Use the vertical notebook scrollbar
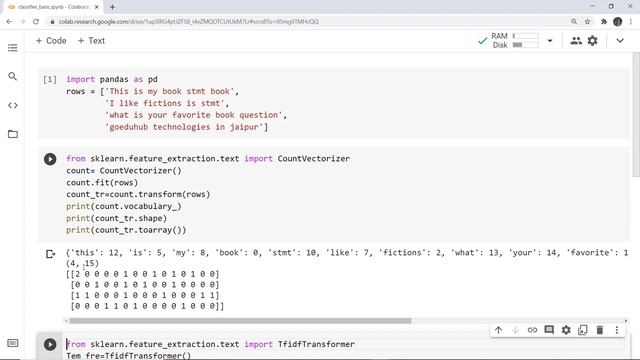This screenshot has width=640, height=360. pyautogui.click(x=636, y=115)
